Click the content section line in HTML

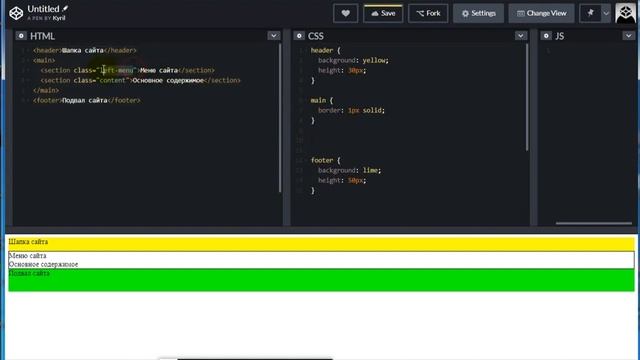(140, 80)
